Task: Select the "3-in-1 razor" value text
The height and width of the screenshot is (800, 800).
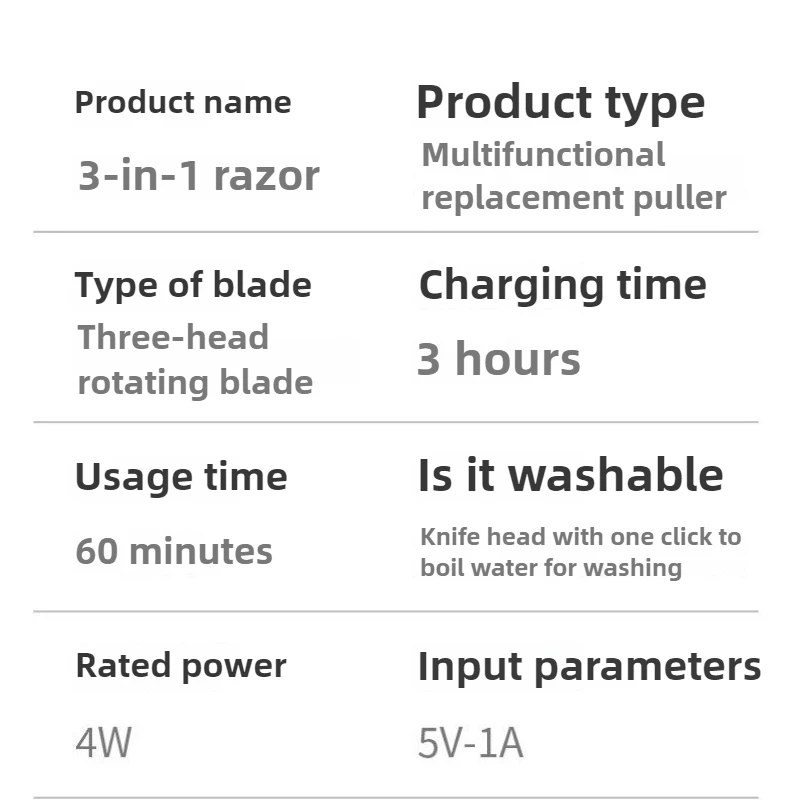Action: pos(199,176)
